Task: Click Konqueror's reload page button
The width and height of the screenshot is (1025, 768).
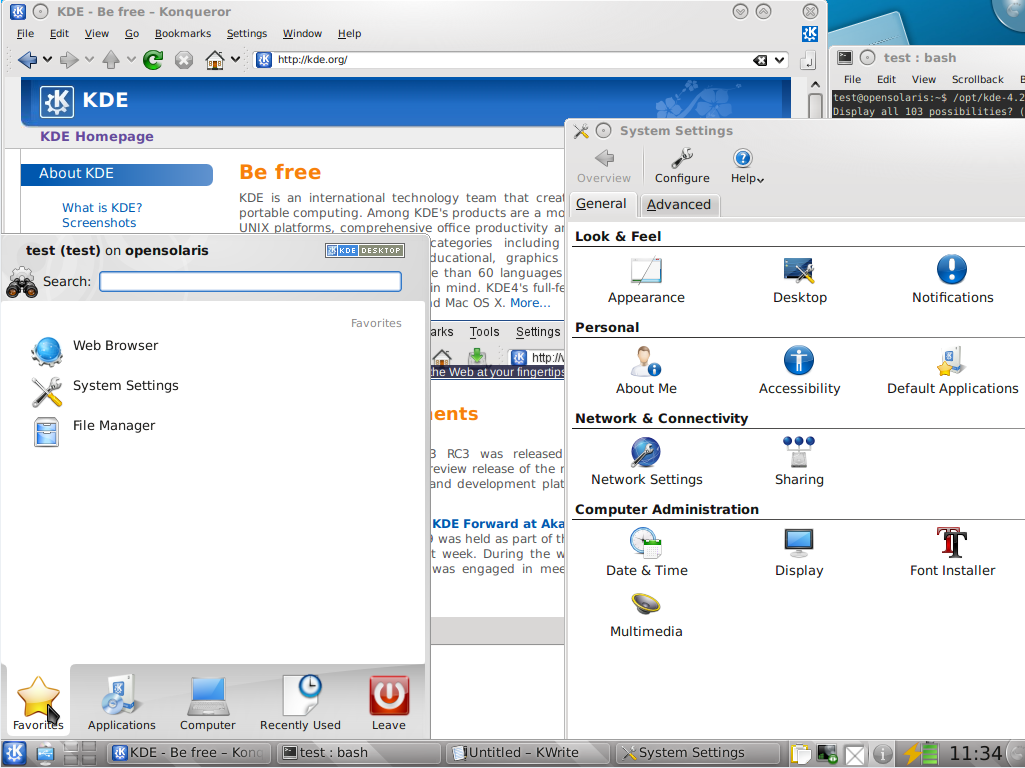Action: 153,60
